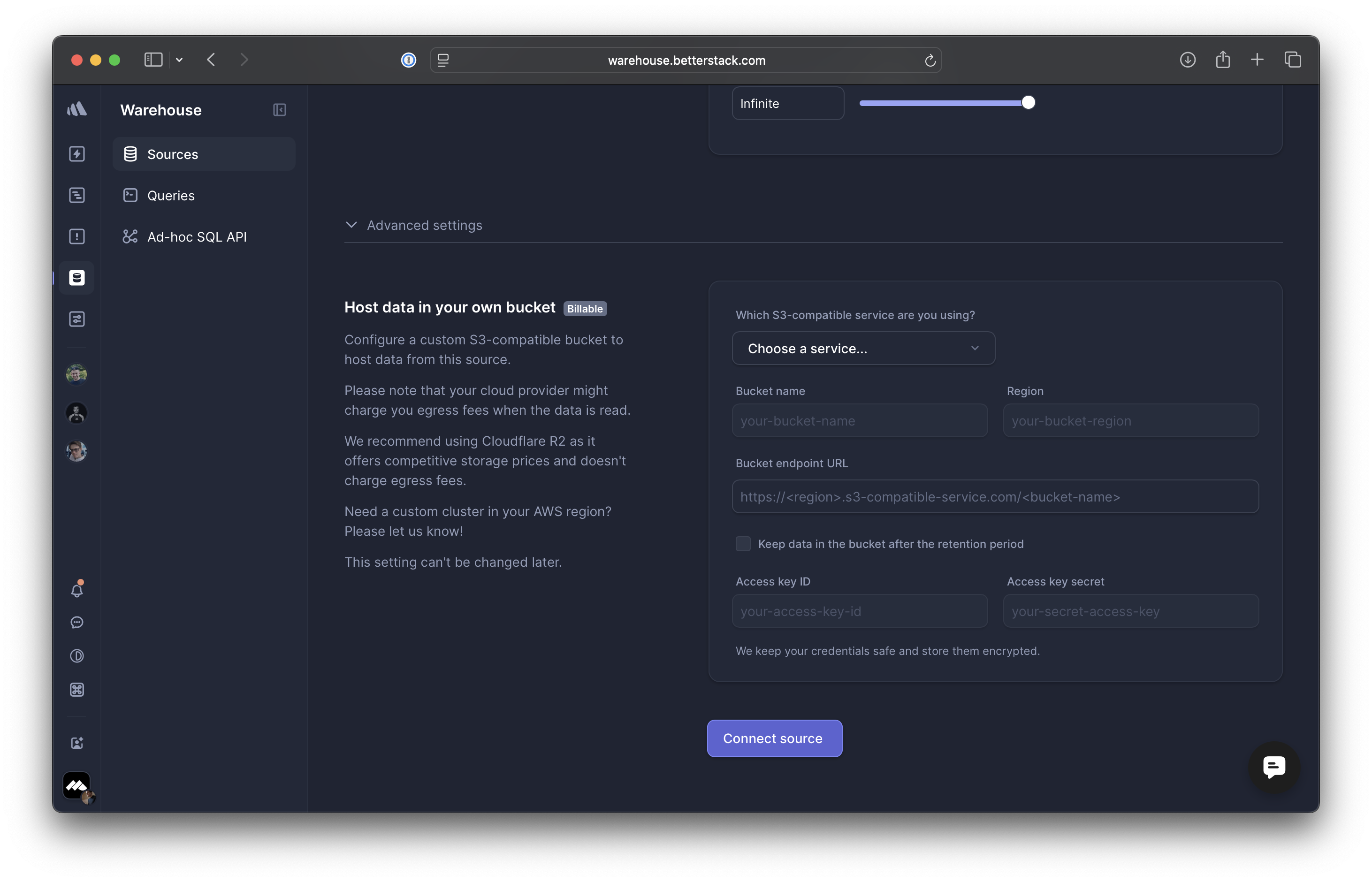Click Safari's page reload icon
1372x882 pixels.
[x=930, y=60]
